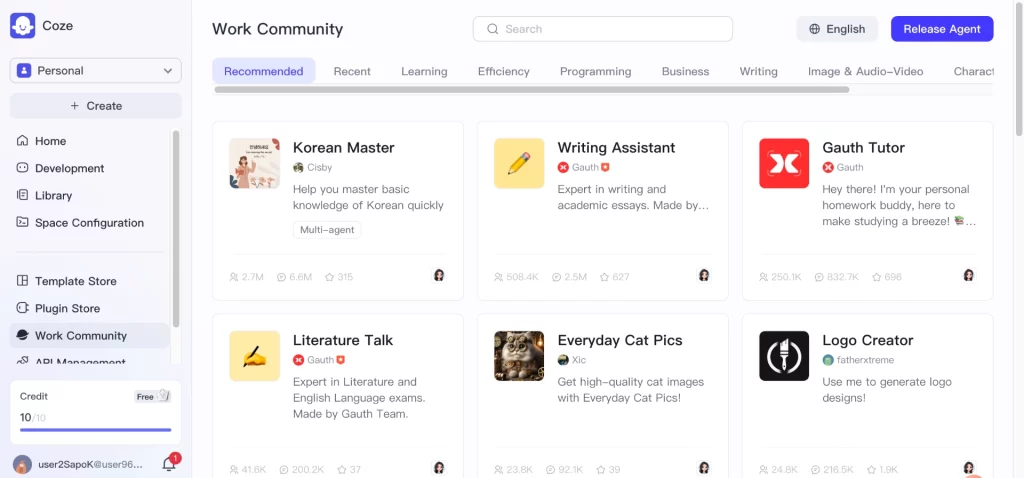
Task: Switch to the Efficiency tab
Action: pos(504,71)
